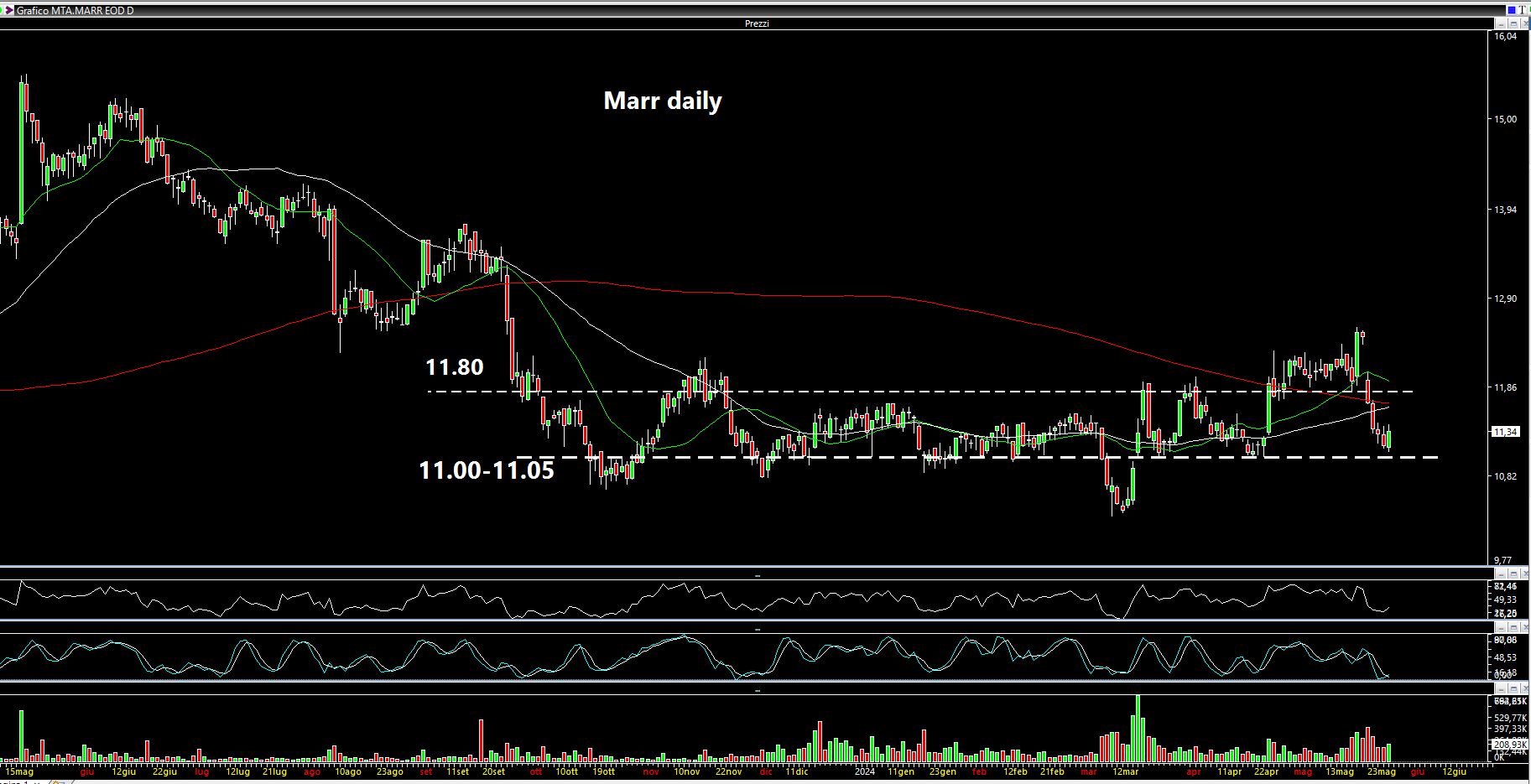Close the Prezzi price panel
Screen dimensions: 1531x784
[1524, 23]
